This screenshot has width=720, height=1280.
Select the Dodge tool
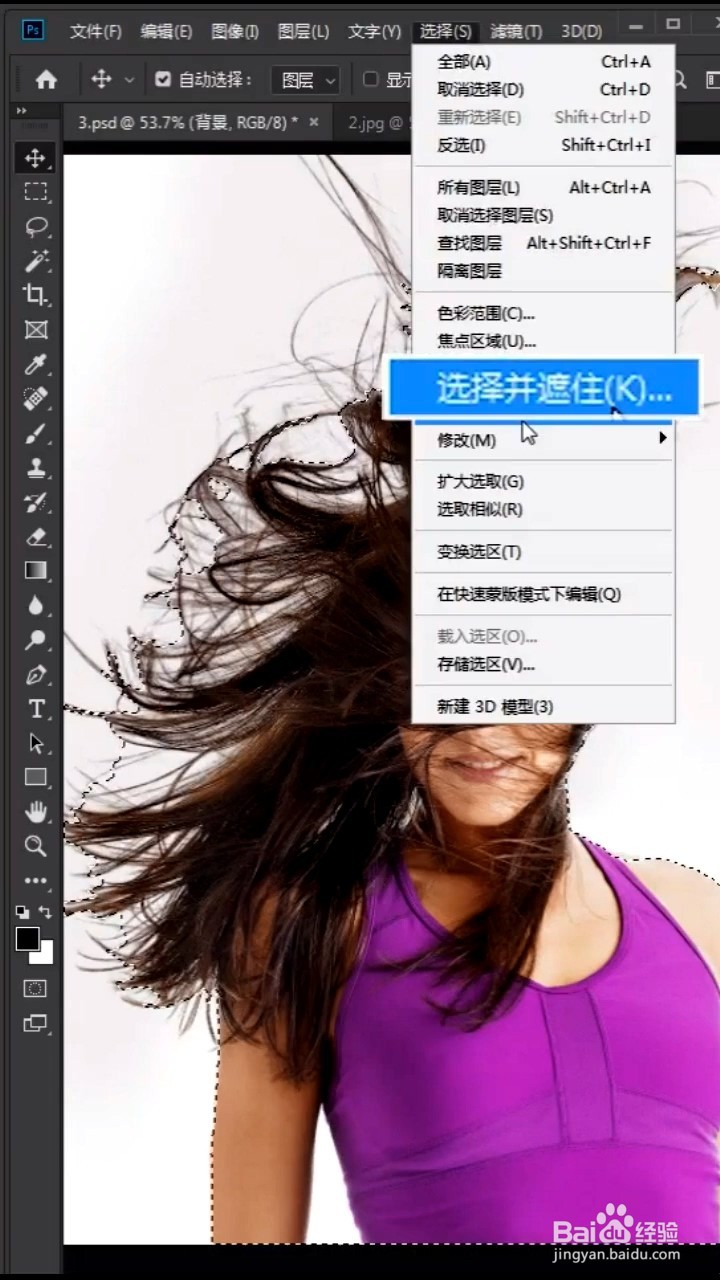[36, 640]
